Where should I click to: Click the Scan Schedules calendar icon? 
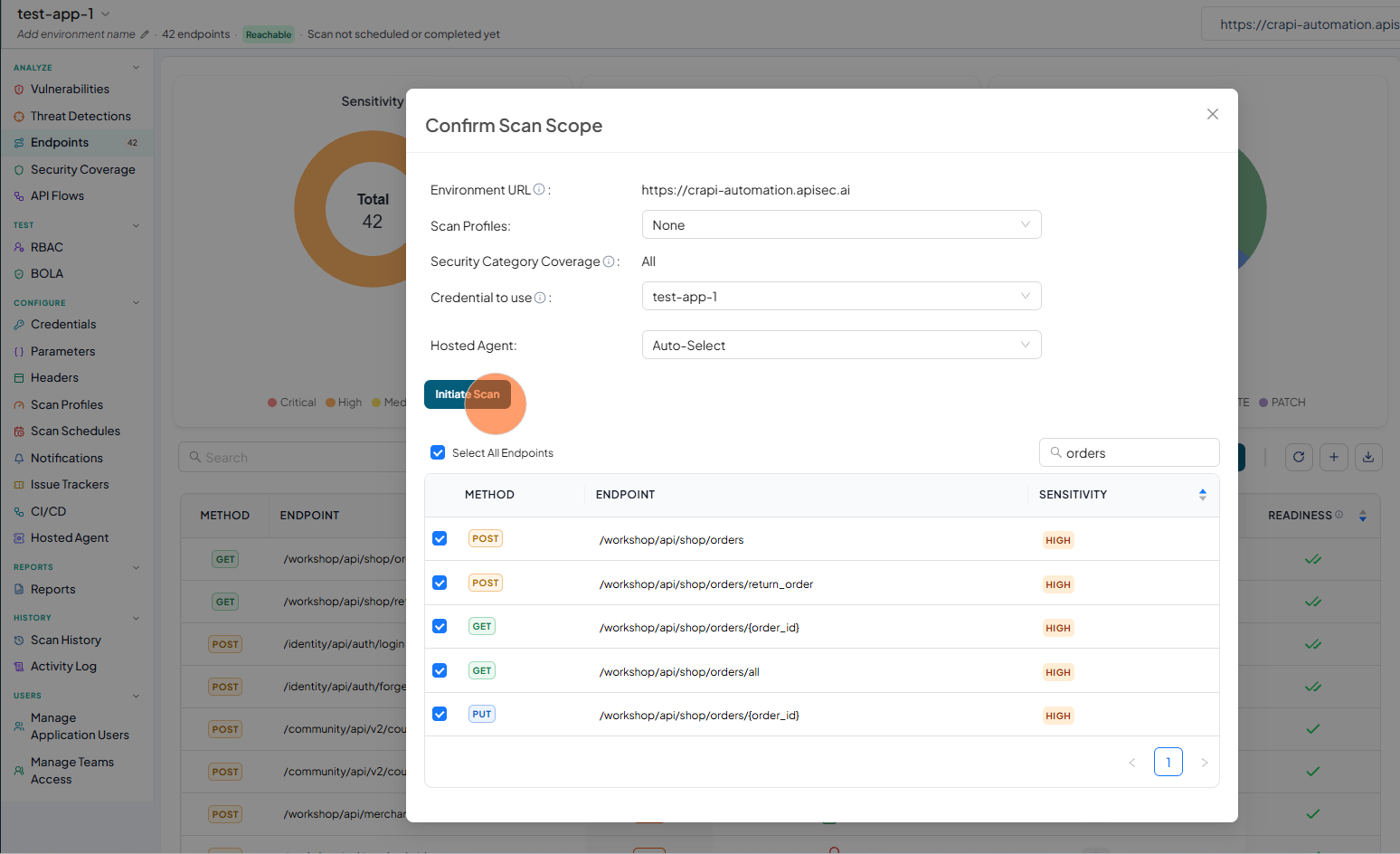[x=19, y=432]
